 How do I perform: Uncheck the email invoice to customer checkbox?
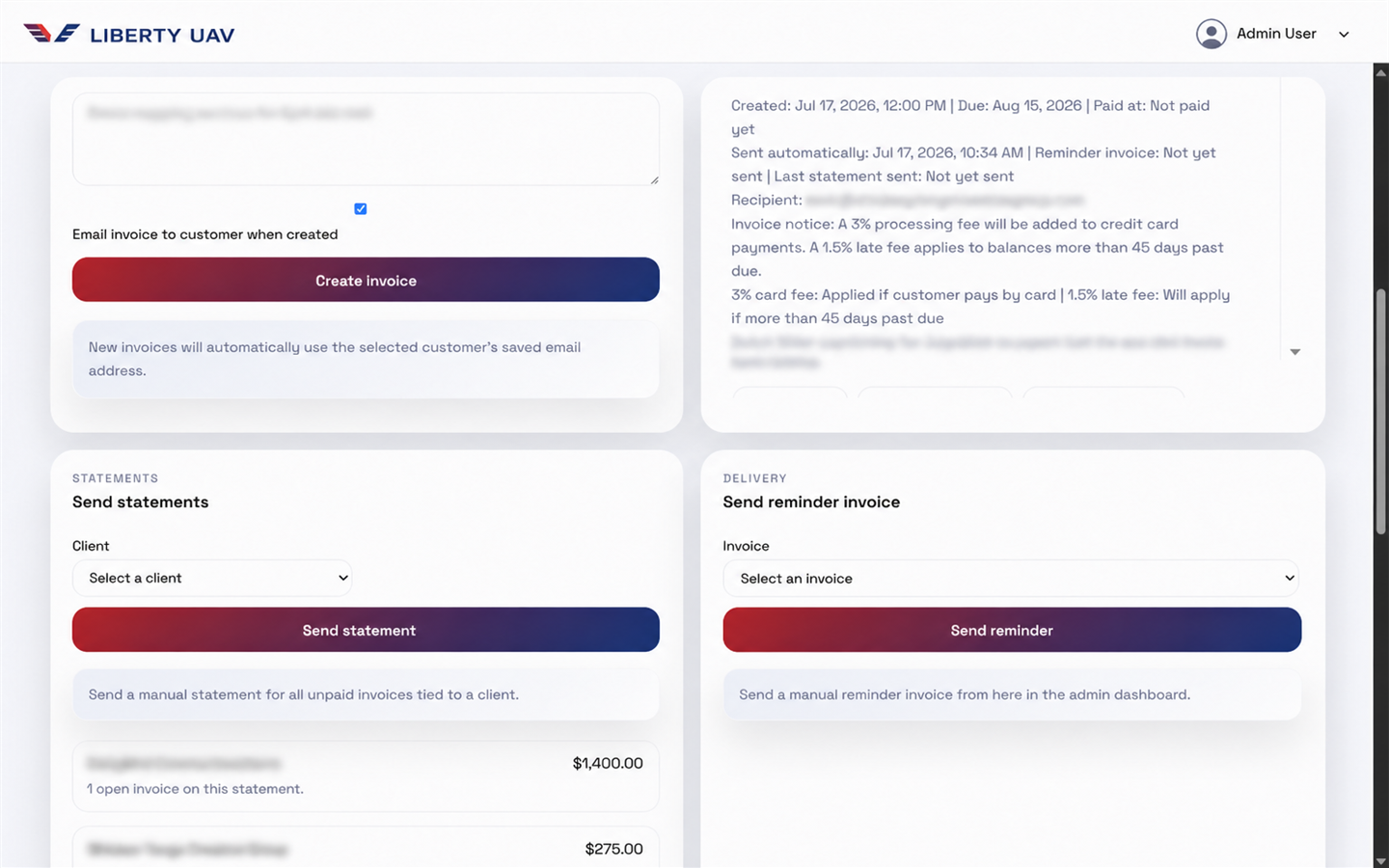[360, 208]
